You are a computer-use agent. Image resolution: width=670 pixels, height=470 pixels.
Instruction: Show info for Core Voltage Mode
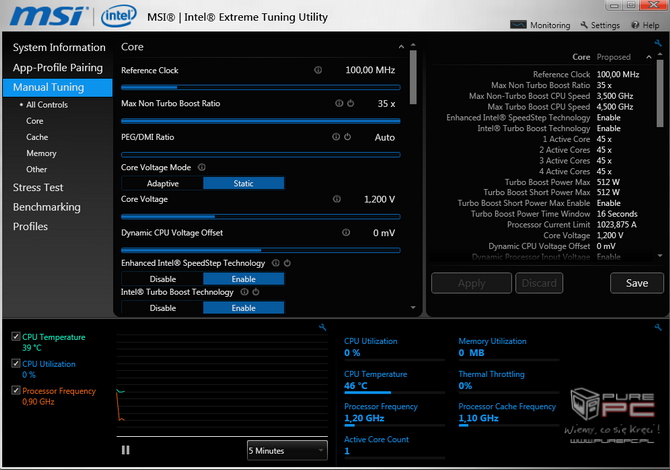(x=202, y=167)
